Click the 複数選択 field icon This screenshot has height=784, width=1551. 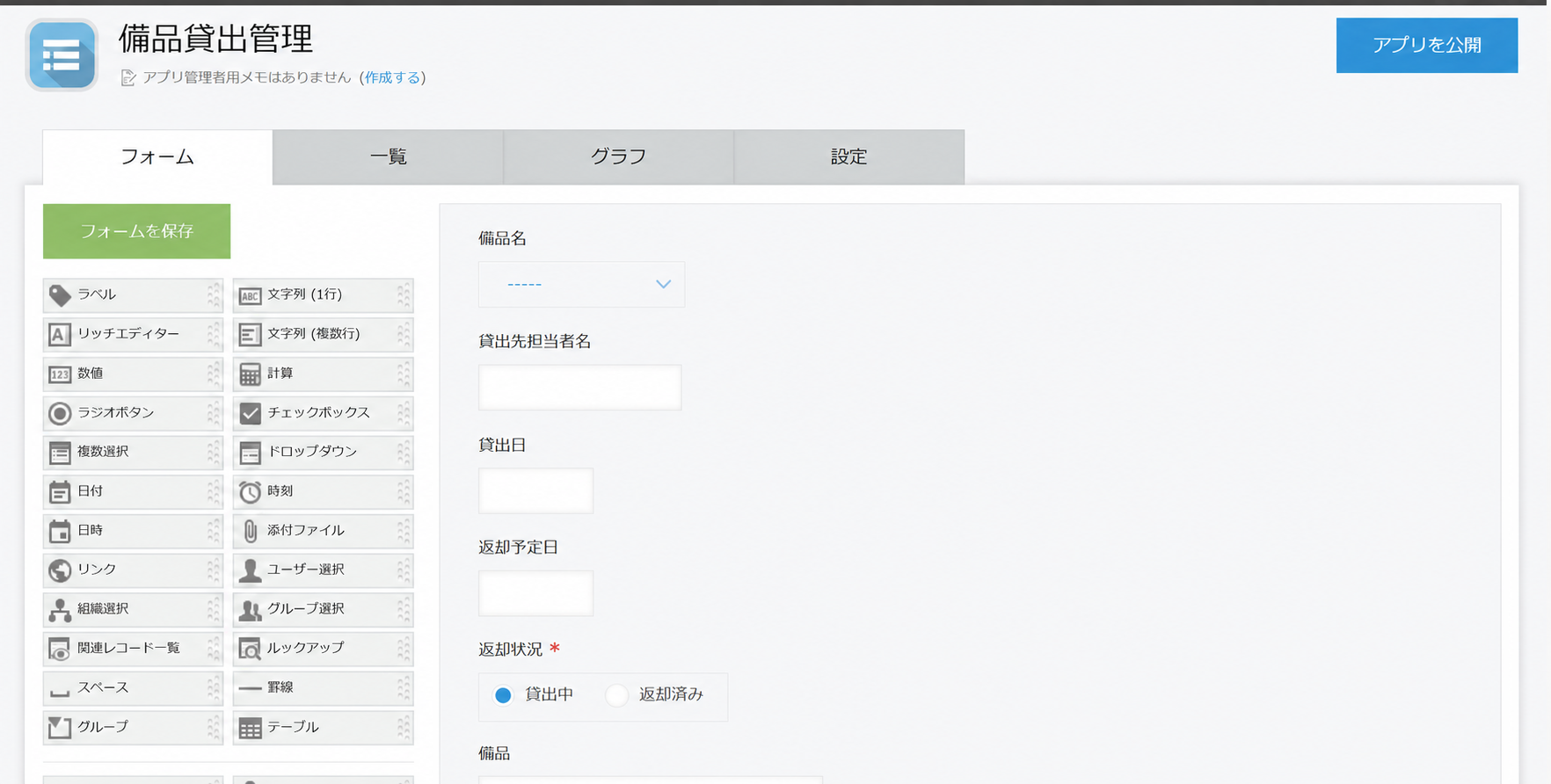point(60,453)
